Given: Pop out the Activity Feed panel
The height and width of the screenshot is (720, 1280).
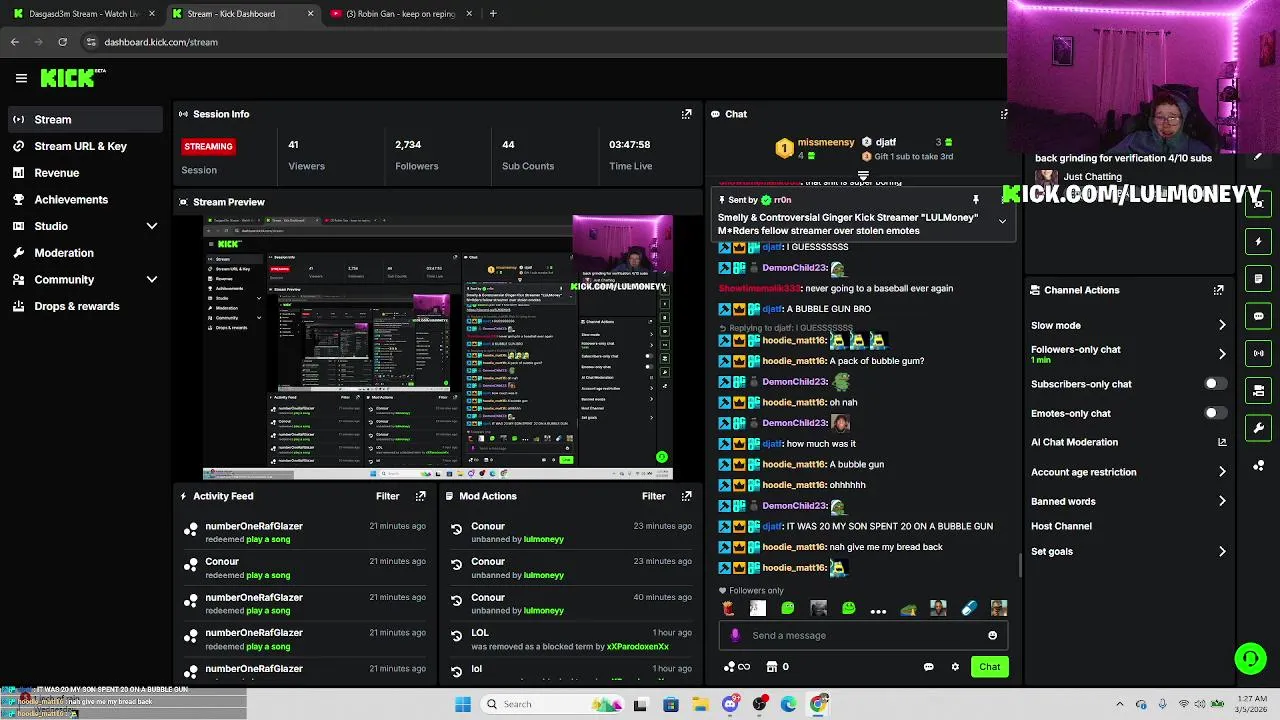Looking at the screenshot, I should pos(420,496).
